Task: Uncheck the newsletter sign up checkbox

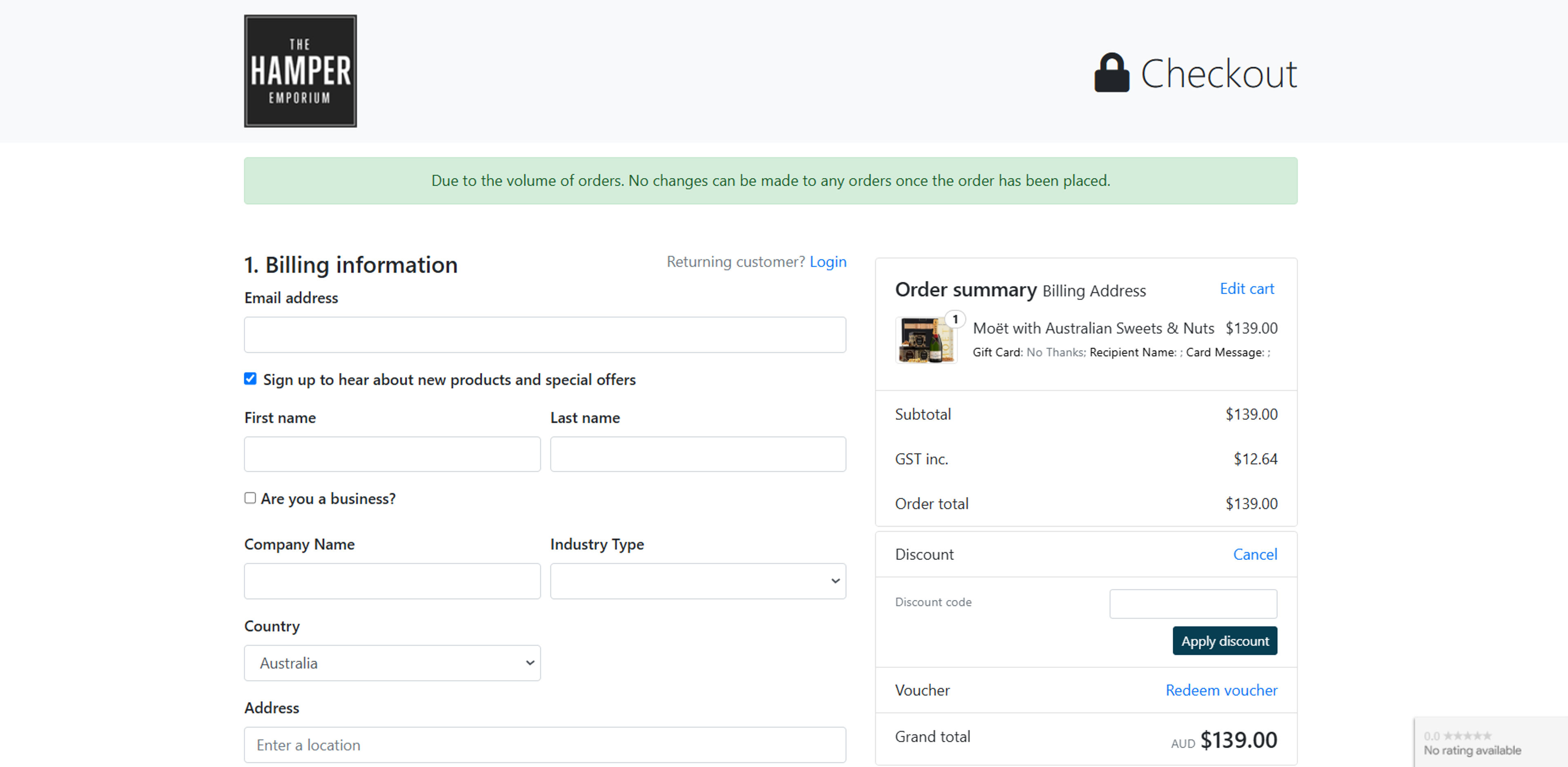Action: tap(250, 379)
